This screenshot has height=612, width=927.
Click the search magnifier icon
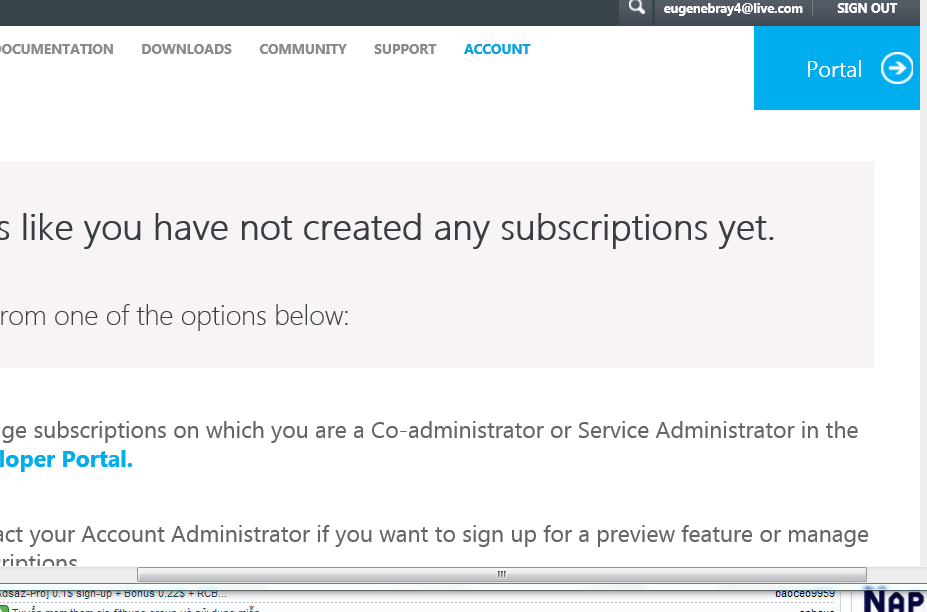pos(636,9)
